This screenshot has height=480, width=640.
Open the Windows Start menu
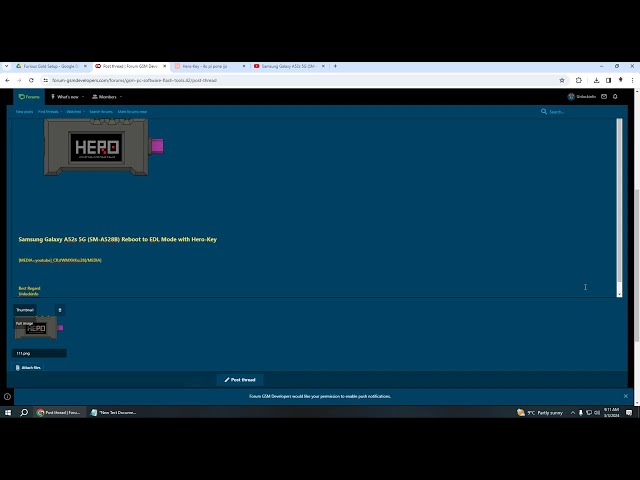click(x=8, y=413)
